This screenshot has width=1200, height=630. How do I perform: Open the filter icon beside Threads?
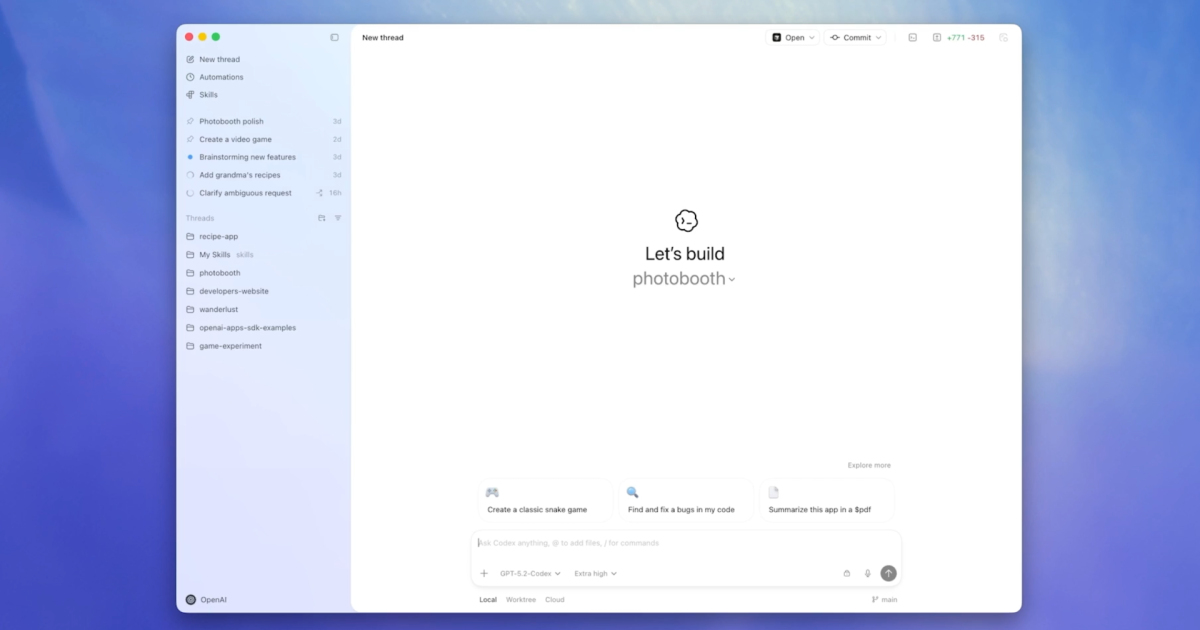coord(338,218)
